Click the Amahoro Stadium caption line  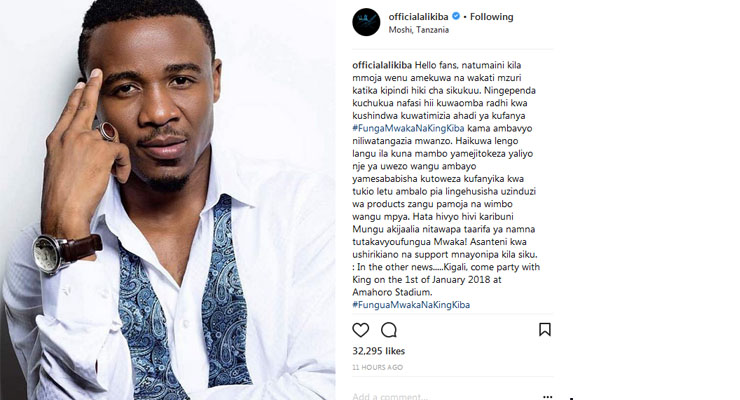coord(392,292)
